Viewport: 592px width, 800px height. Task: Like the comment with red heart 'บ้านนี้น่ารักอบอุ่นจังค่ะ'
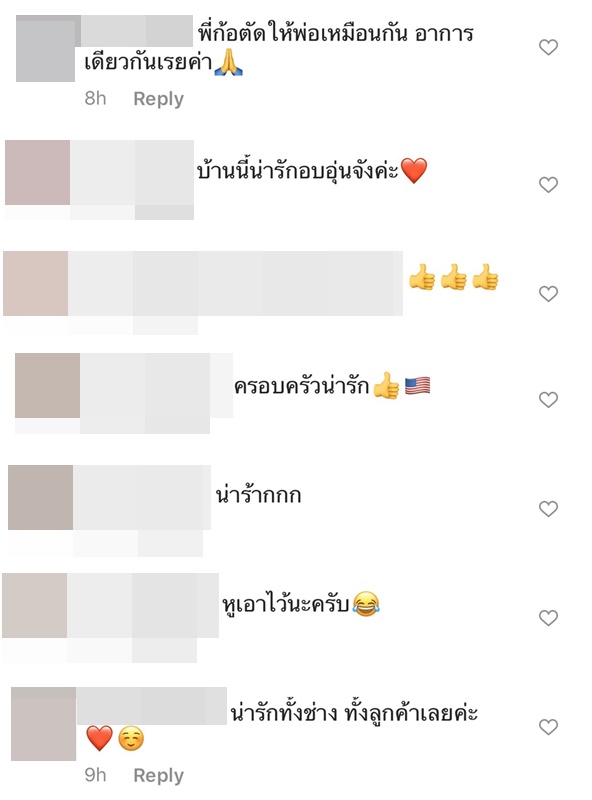(548, 184)
